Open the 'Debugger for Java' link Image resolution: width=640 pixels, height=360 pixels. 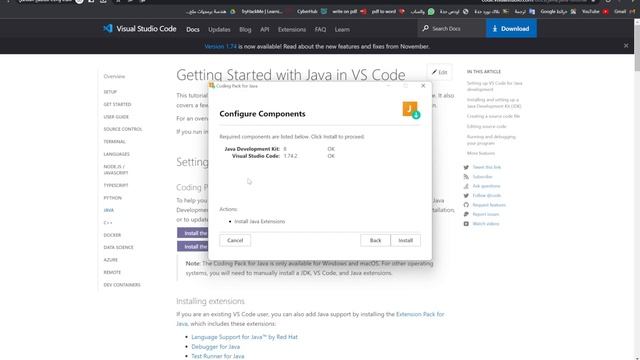coord(216,347)
